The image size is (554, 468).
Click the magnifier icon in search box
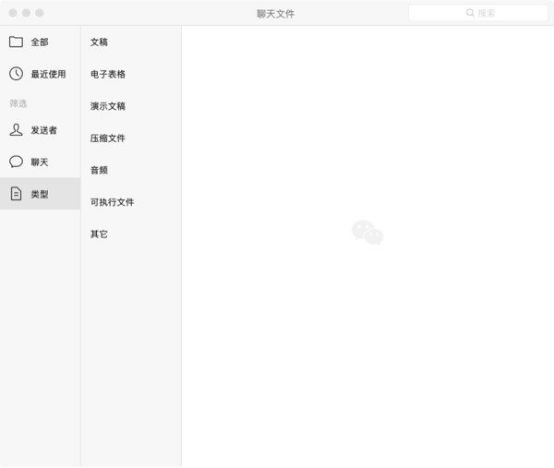coord(470,13)
